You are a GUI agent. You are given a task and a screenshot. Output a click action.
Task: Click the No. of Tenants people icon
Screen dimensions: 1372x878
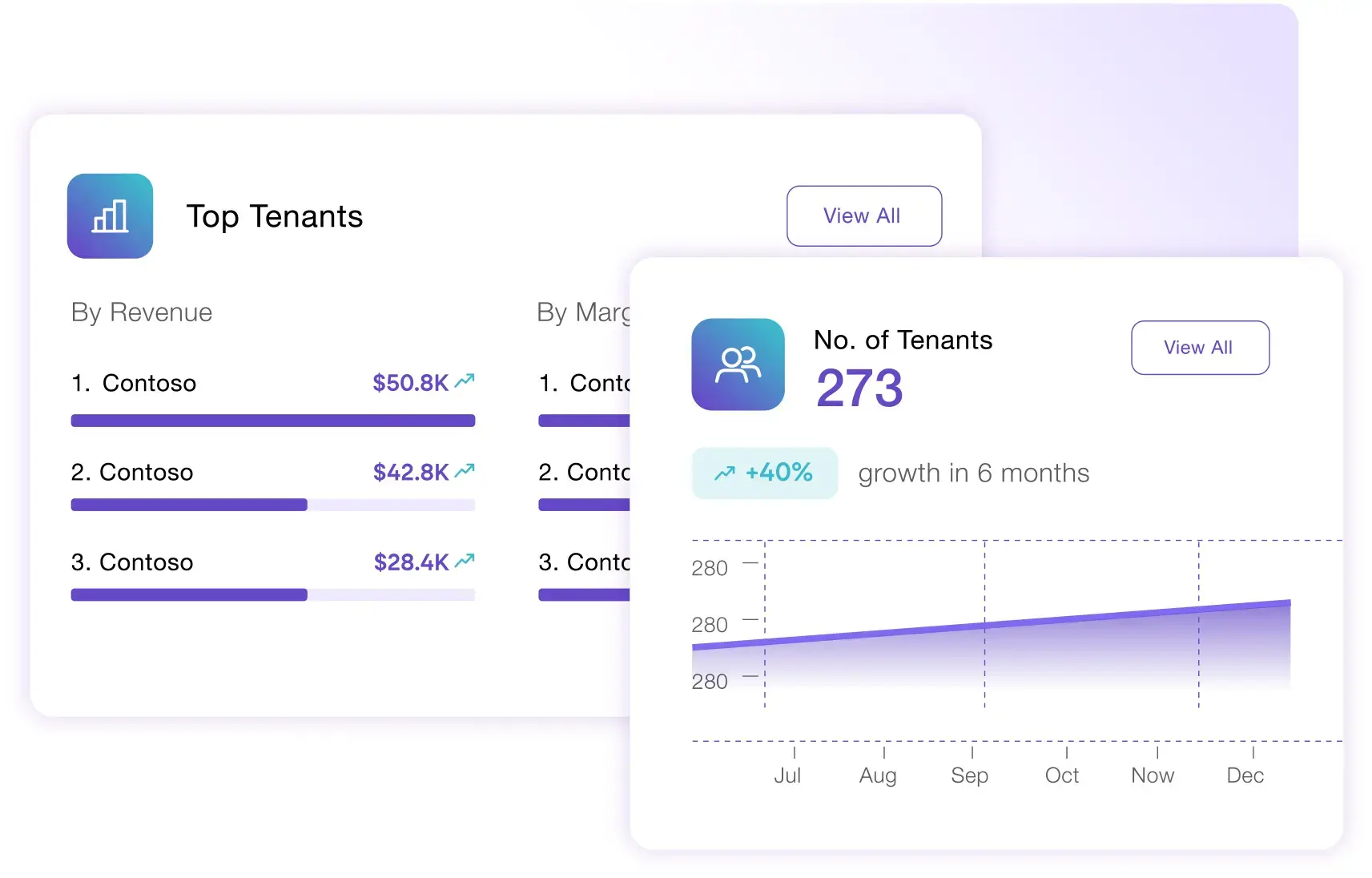coord(738,364)
